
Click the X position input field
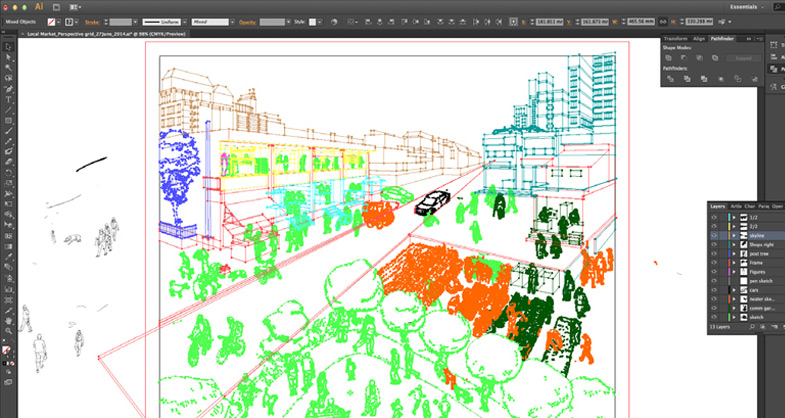point(549,22)
